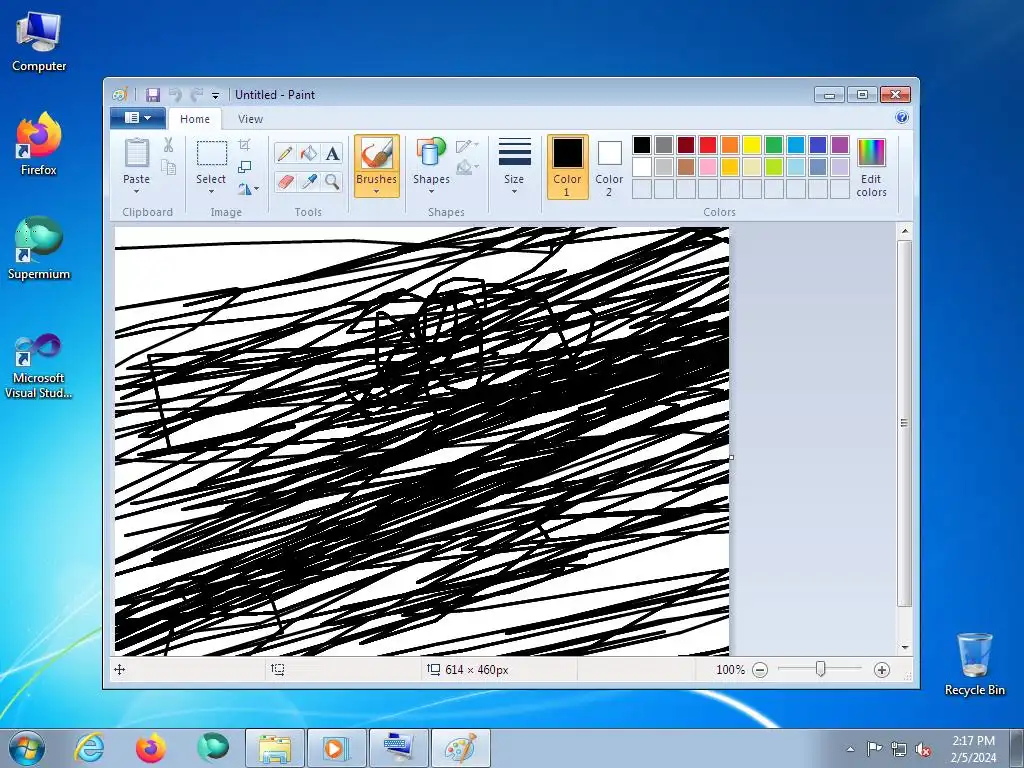The width and height of the screenshot is (1024, 768).
Task: Click the zoom out minus button
Action: (760, 670)
